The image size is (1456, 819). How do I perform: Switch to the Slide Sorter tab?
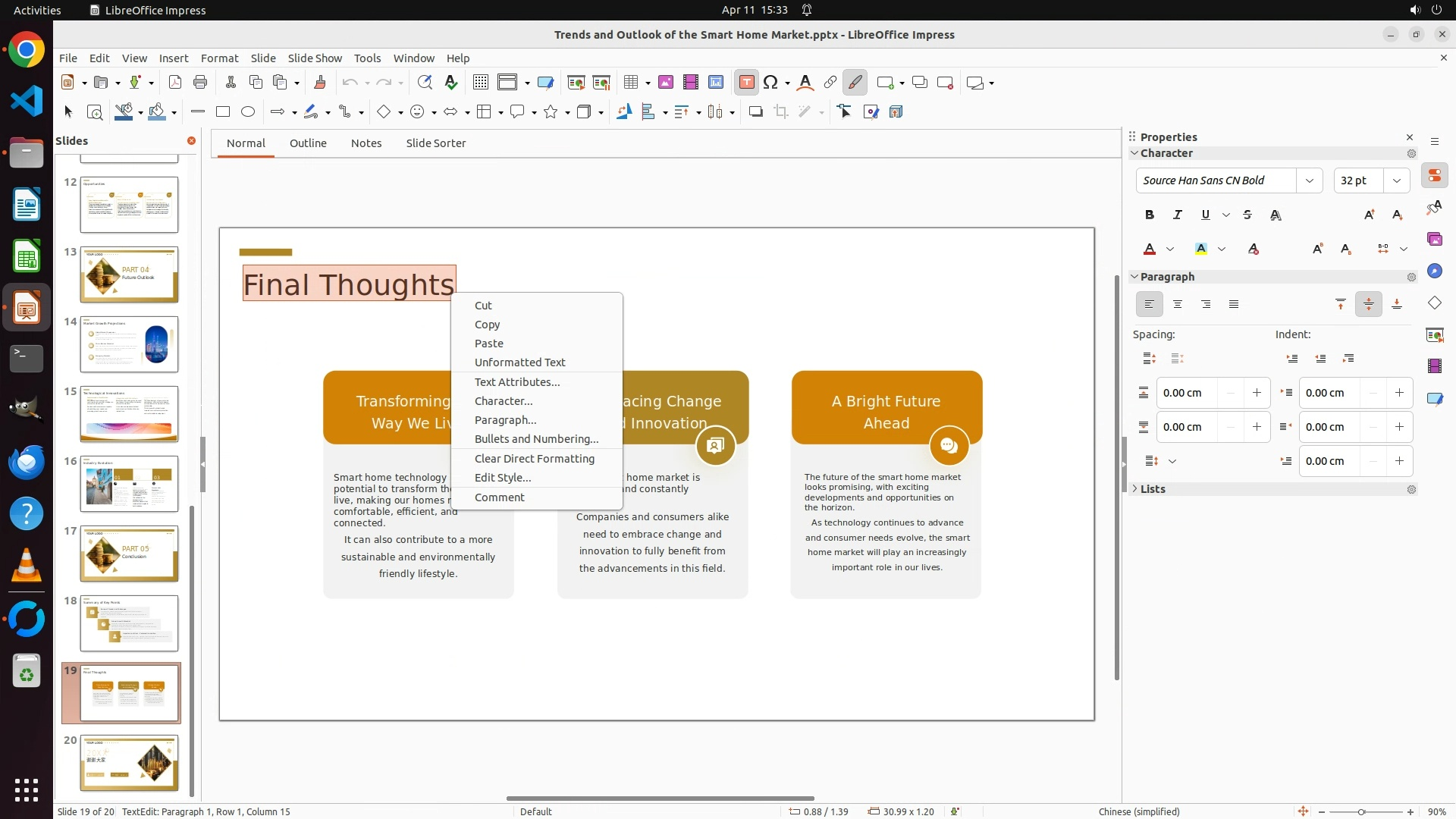point(435,143)
